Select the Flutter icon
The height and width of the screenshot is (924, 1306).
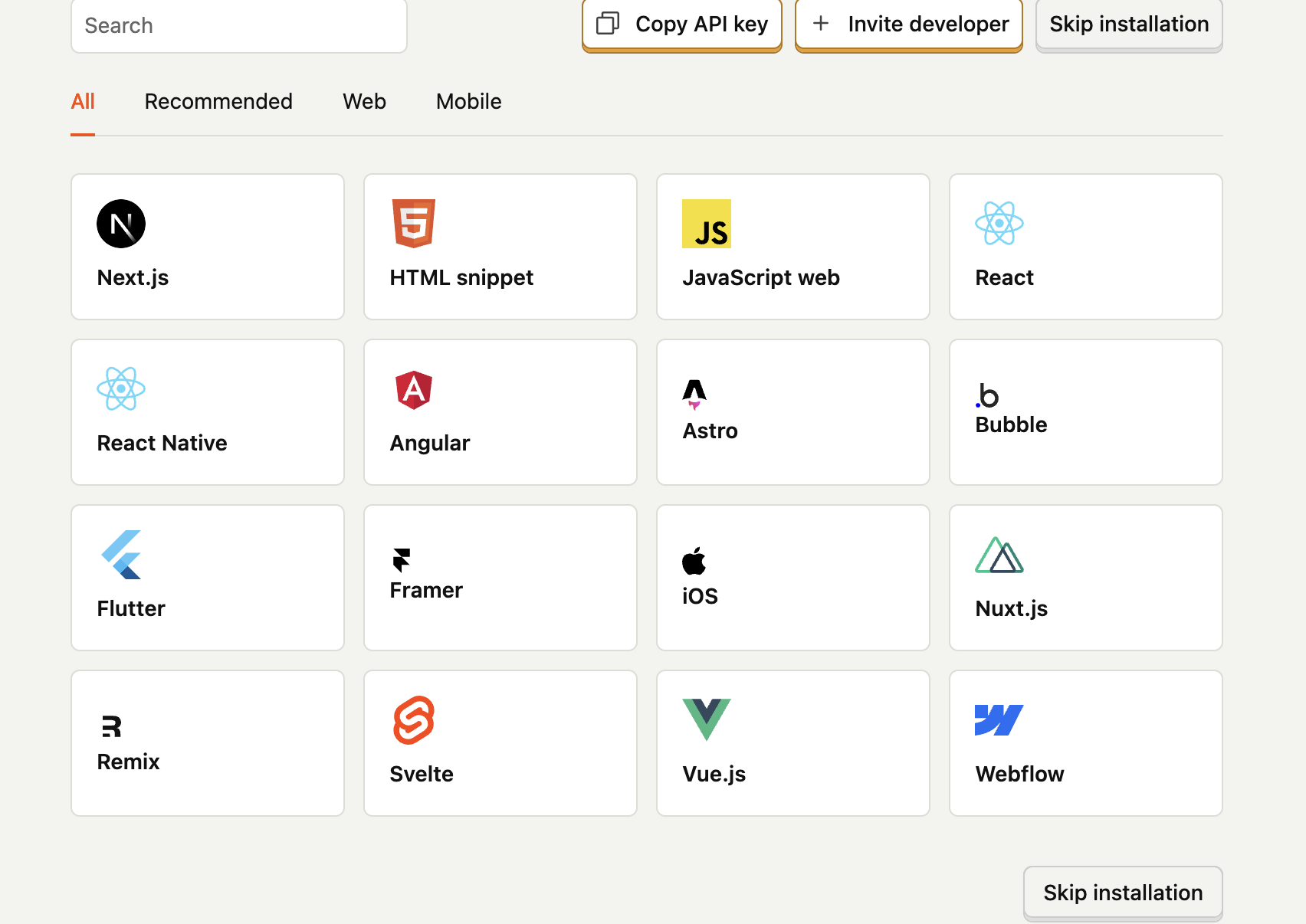pos(120,554)
